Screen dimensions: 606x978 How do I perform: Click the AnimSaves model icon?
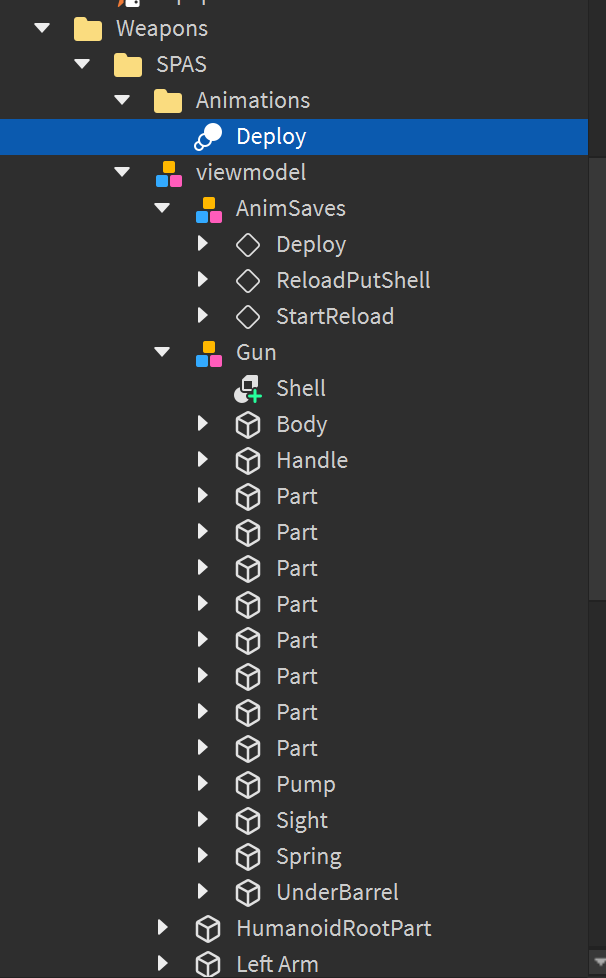[x=207, y=208]
